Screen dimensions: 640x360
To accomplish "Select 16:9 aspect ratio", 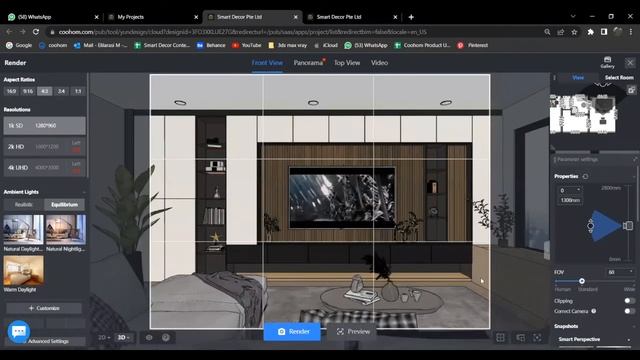I will tap(11, 91).
